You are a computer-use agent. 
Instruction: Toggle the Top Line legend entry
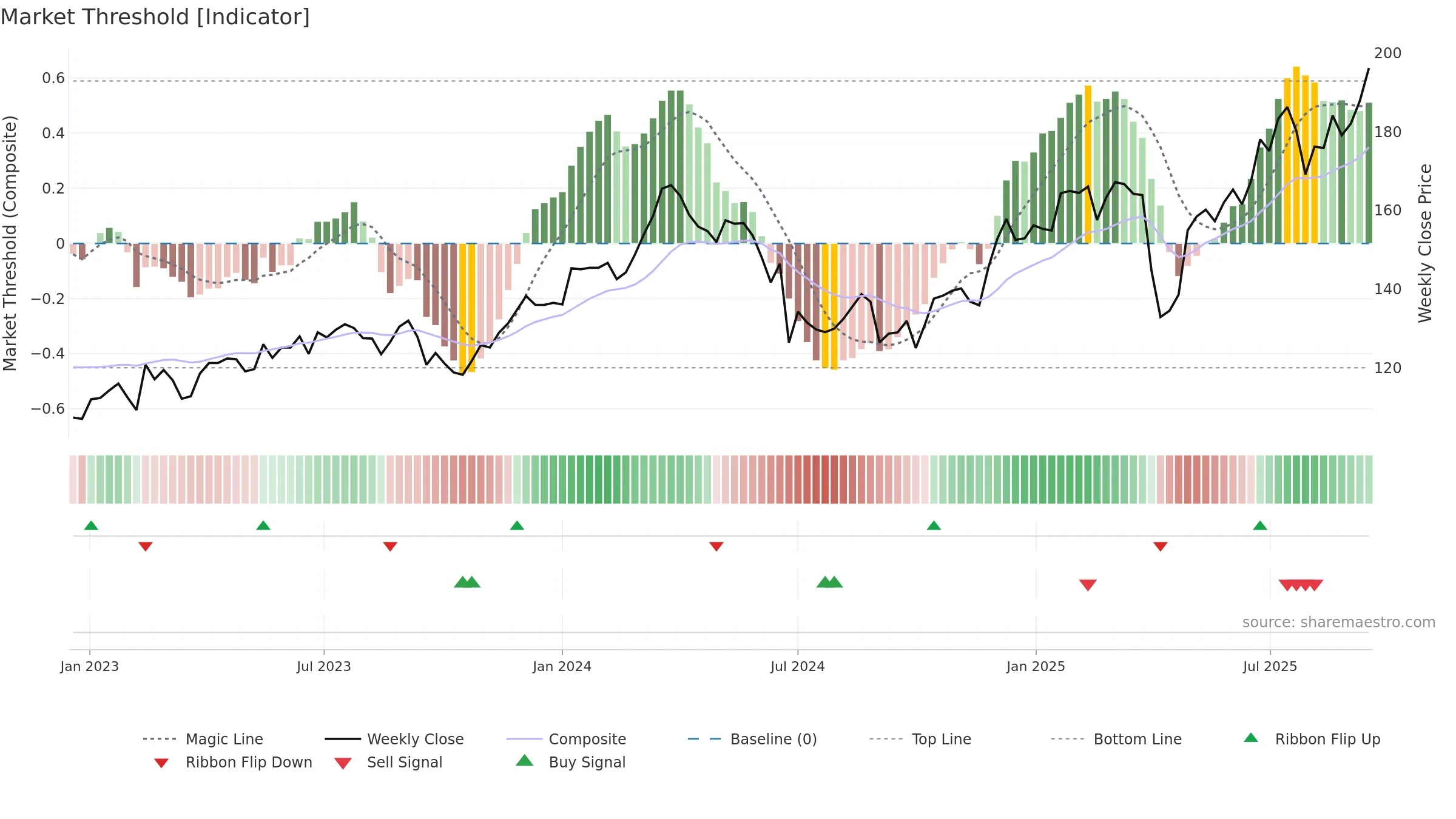pos(920,739)
